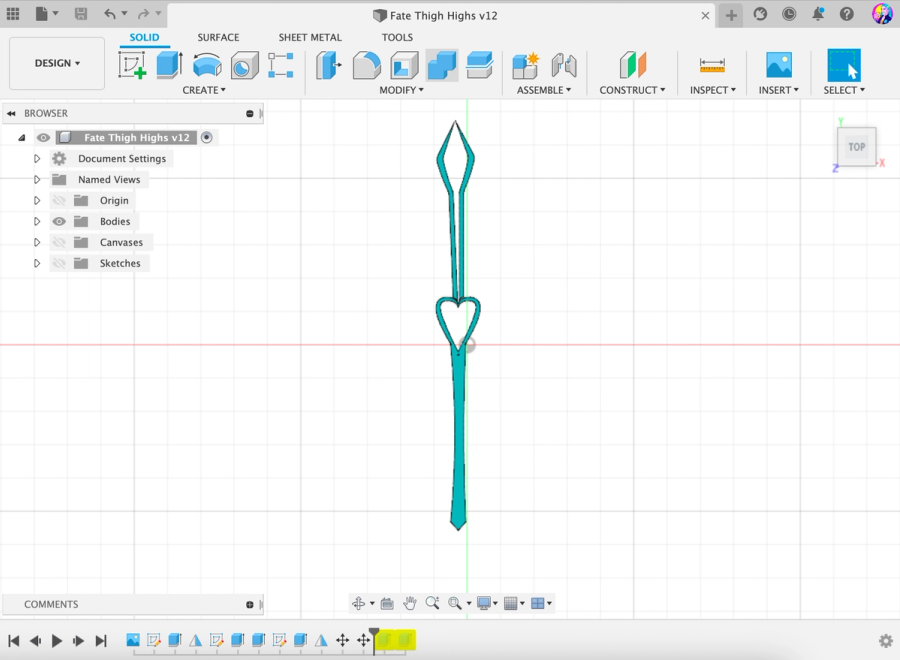This screenshot has height=660, width=900.
Task: Toggle Sketches folder visibility
Action: pyautogui.click(x=58, y=263)
